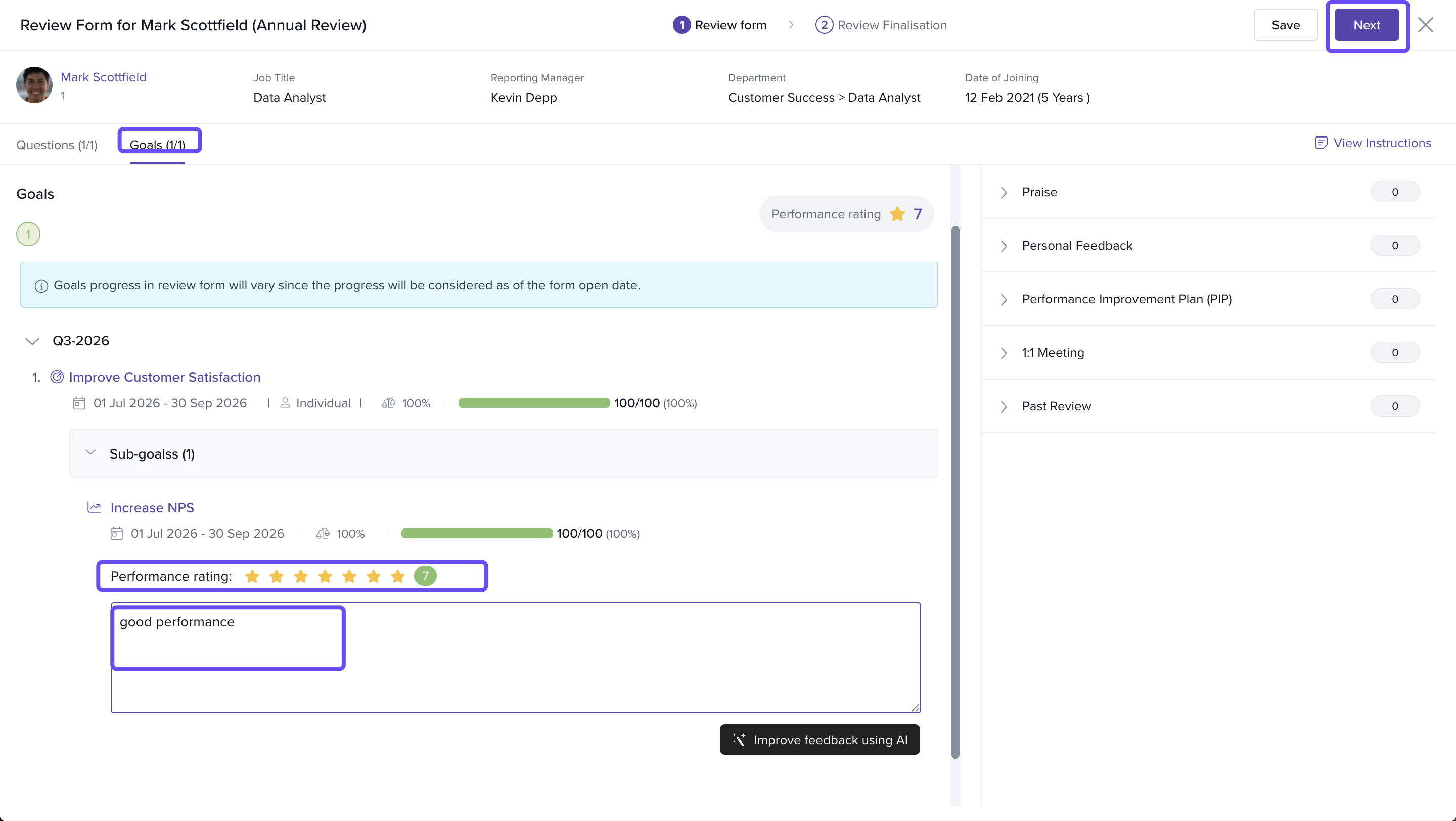Click the AI sparkle wand icon
This screenshot has height=821, width=1456.
(739, 740)
